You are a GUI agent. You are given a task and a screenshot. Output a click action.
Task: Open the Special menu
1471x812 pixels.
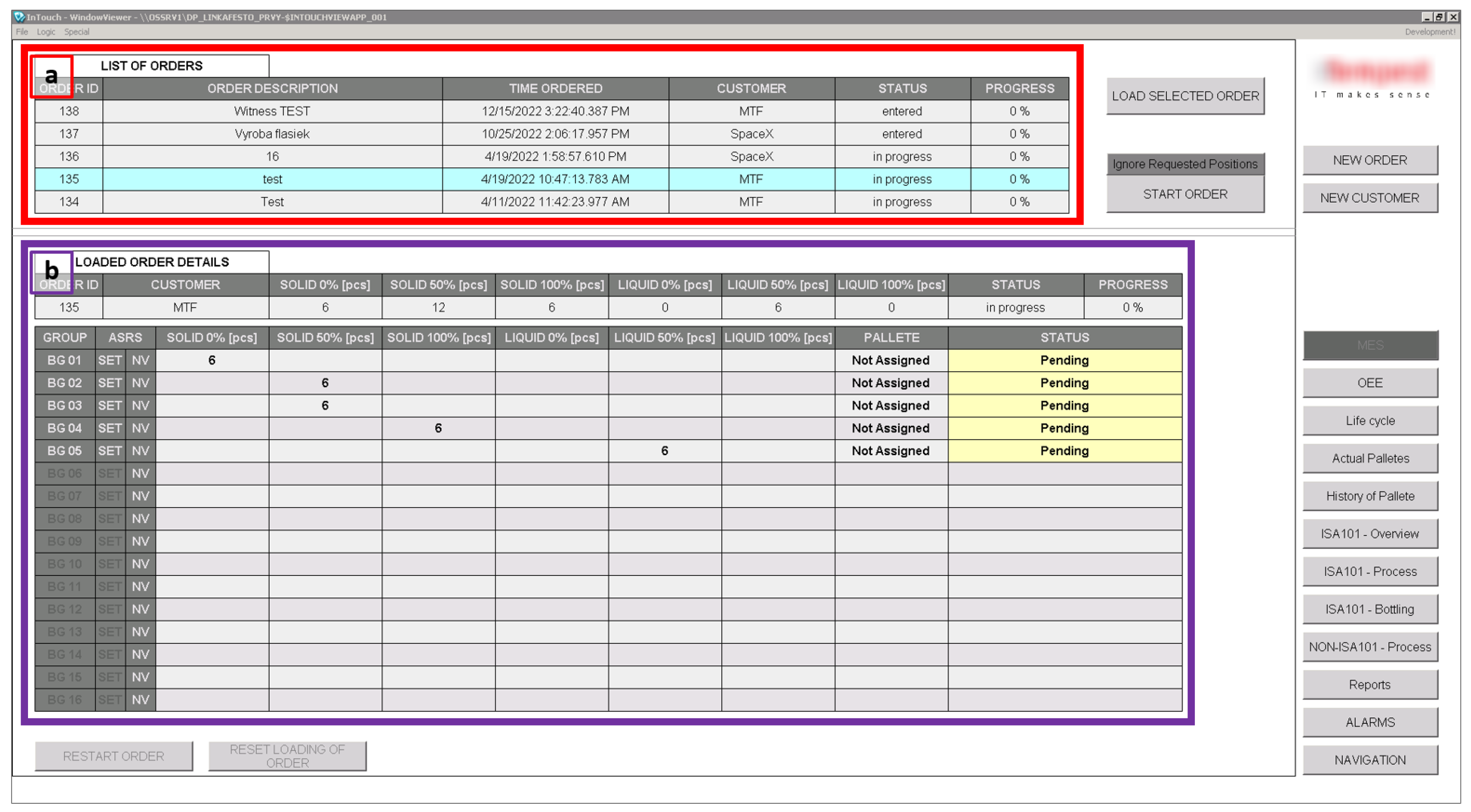(77, 32)
